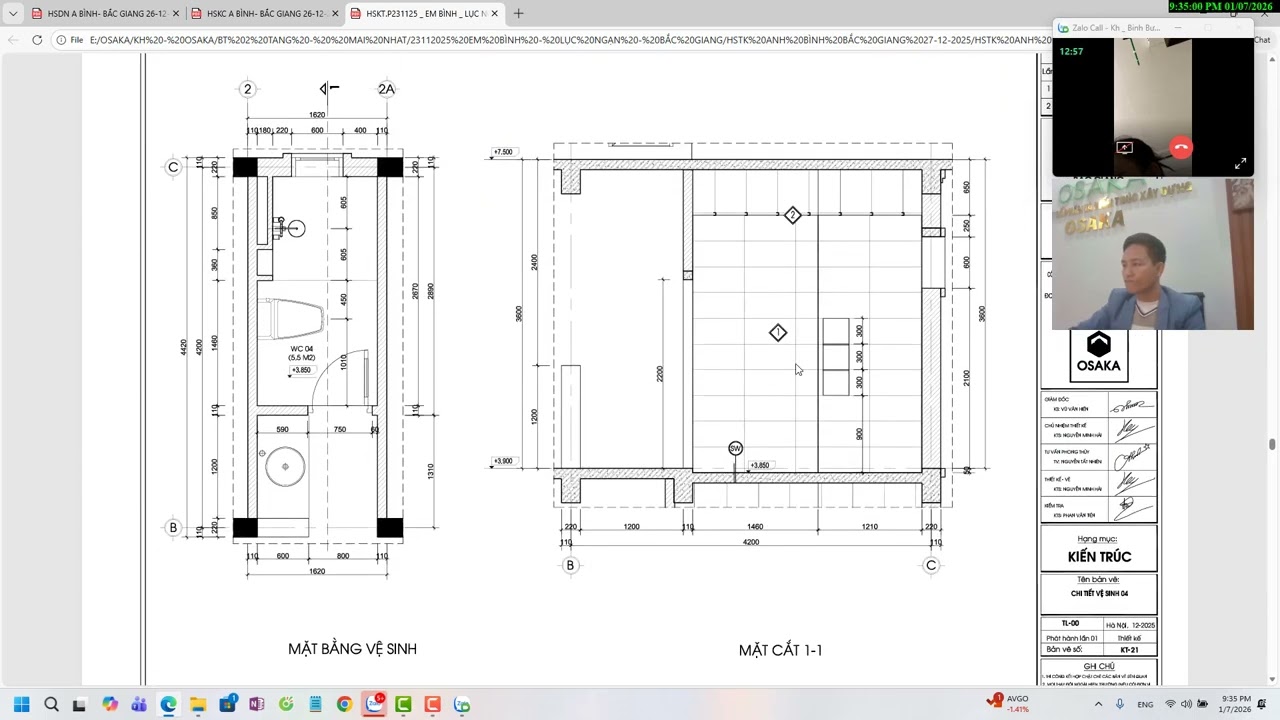Switch to Microsoft Edge on taskbar
Image resolution: width=1280 pixels, height=720 pixels.
coord(168,705)
